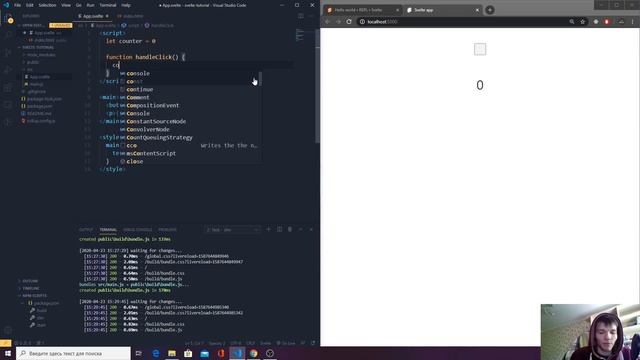Open Windows Start menu
The width and height of the screenshot is (640, 360).
8,353
